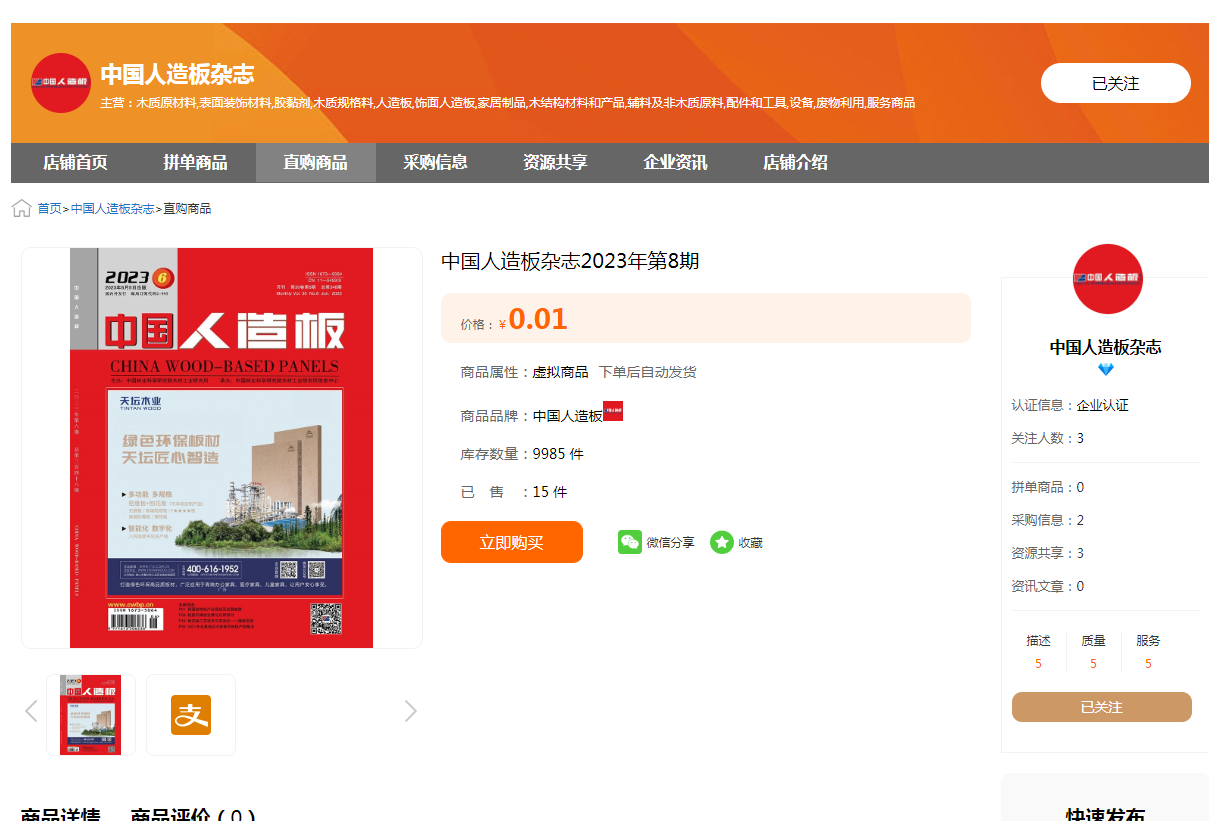Image resolution: width=1209 pixels, height=821 pixels.
Task: Click the 下单后自动发货 text
Action: (647, 372)
